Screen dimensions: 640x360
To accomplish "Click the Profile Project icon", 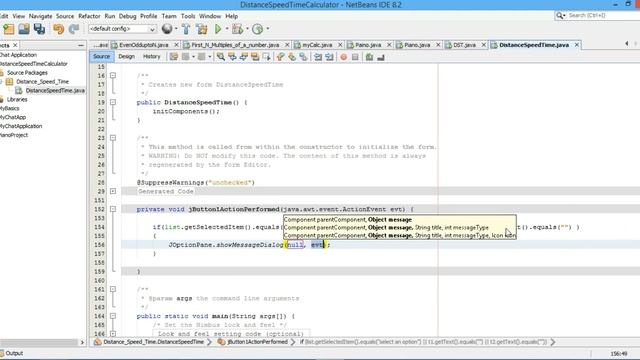I will (257, 29).
